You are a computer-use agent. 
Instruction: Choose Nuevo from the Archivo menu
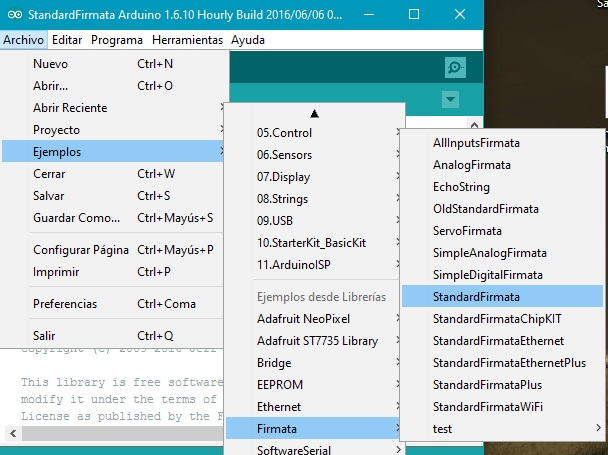[112, 64]
